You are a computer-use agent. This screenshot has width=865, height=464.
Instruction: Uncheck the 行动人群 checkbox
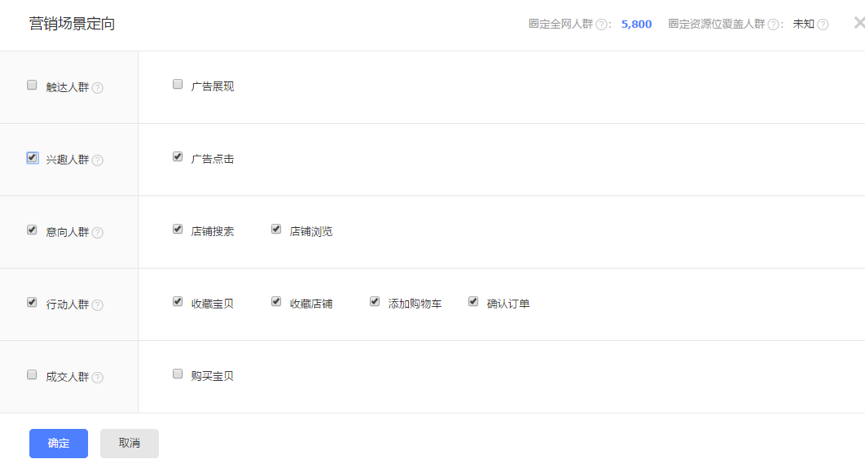(x=32, y=302)
